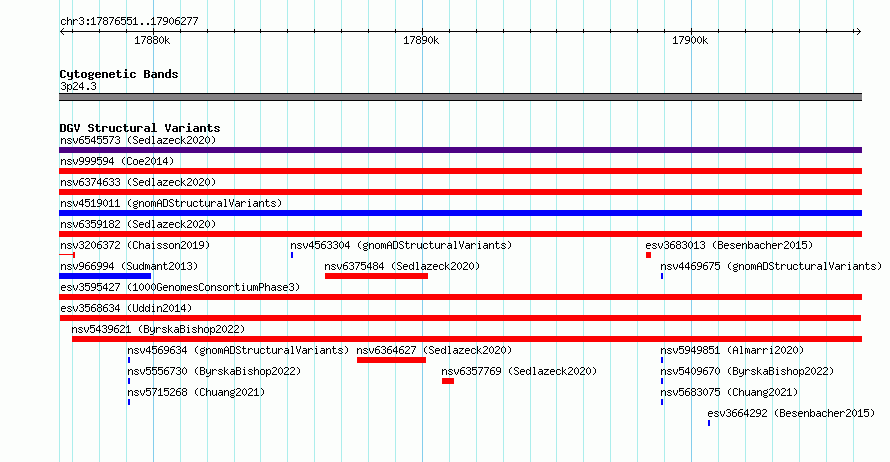The height and width of the screenshot is (462, 890).
Task: Select the red nsv5439621 variant bar
Action: pyautogui.click(x=467, y=339)
